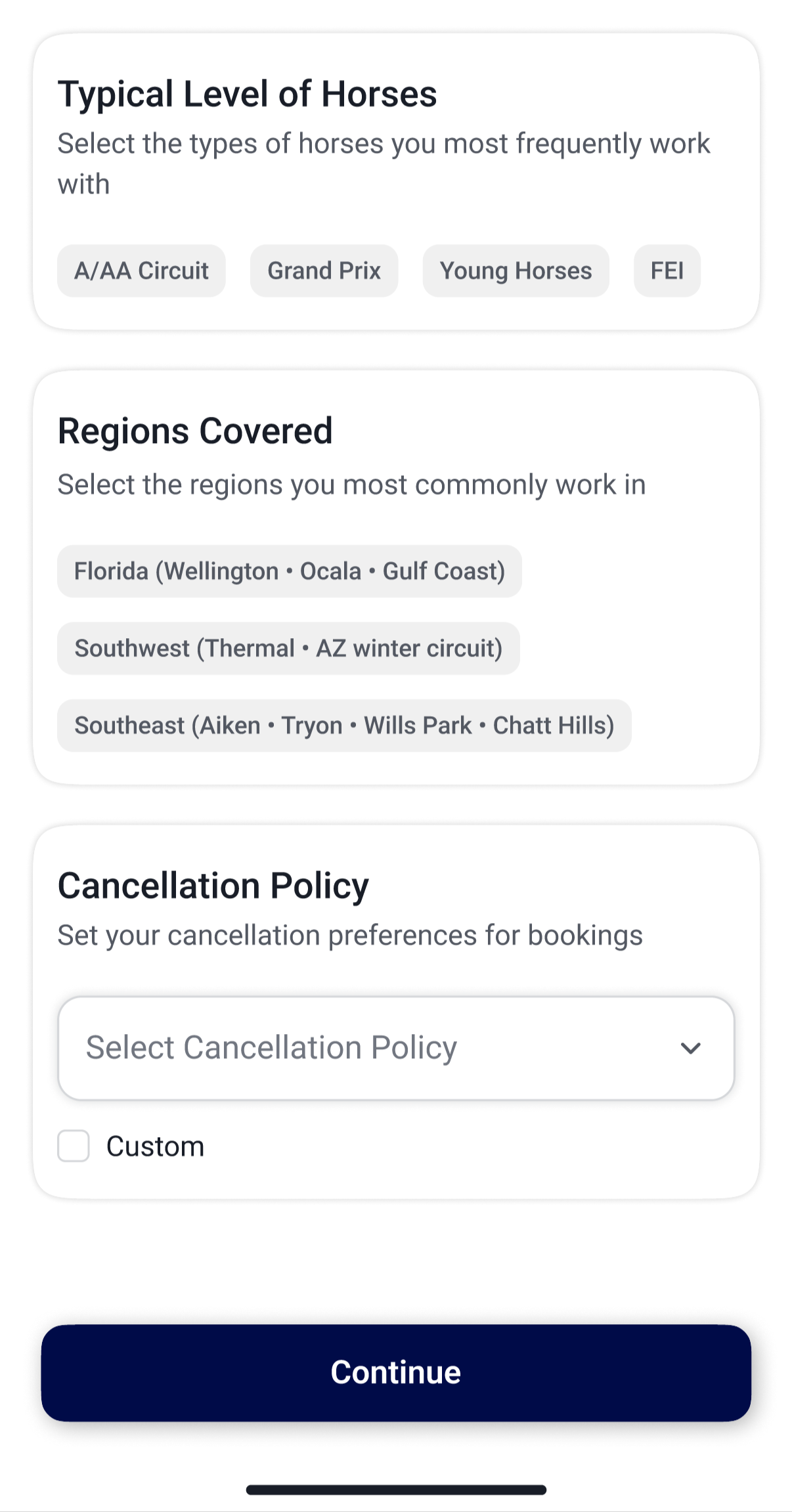Screen dimensions: 792x1512
Task: Toggle the Grand Prix horse level
Action: click(324, 270)
